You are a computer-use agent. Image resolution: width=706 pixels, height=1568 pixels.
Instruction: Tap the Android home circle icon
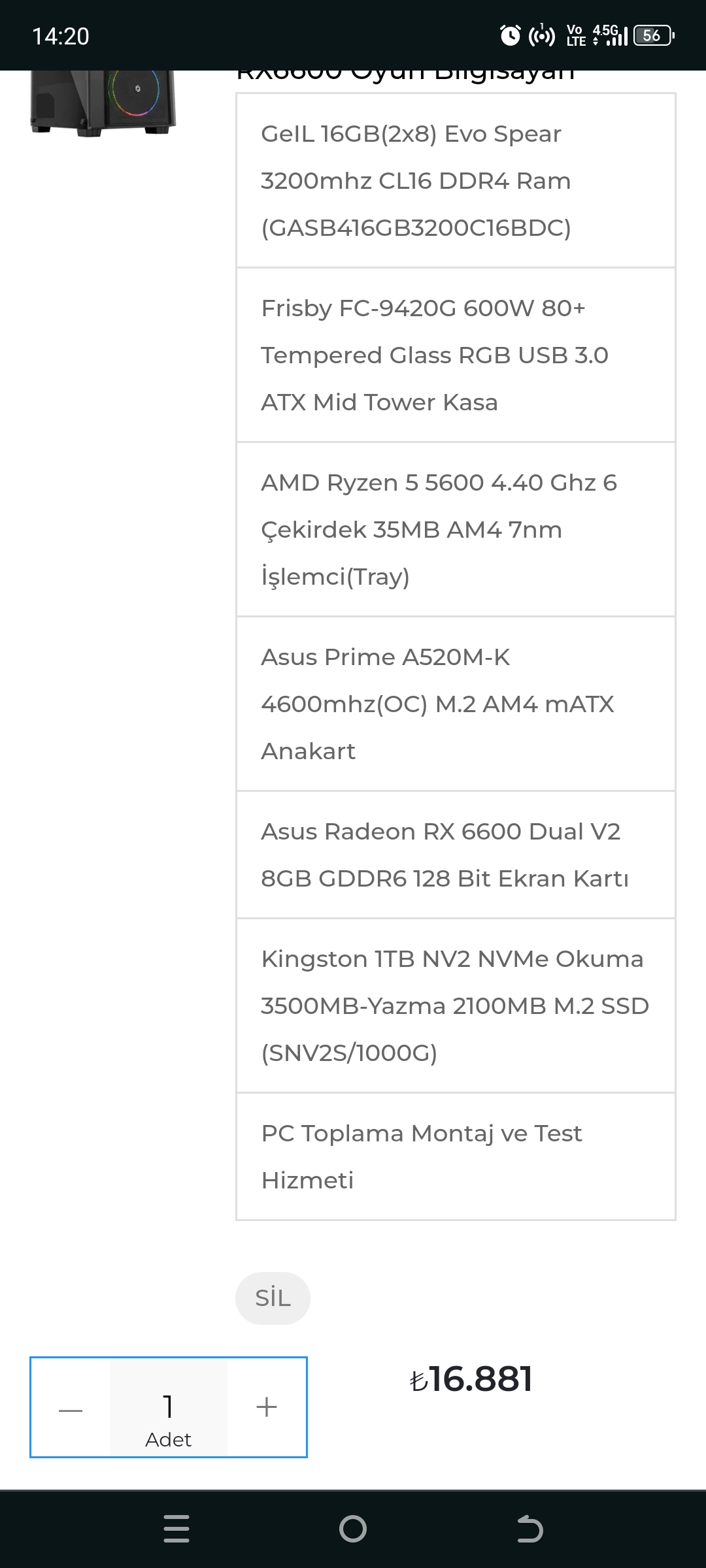pyautogui.click(x=353, y=1529)
